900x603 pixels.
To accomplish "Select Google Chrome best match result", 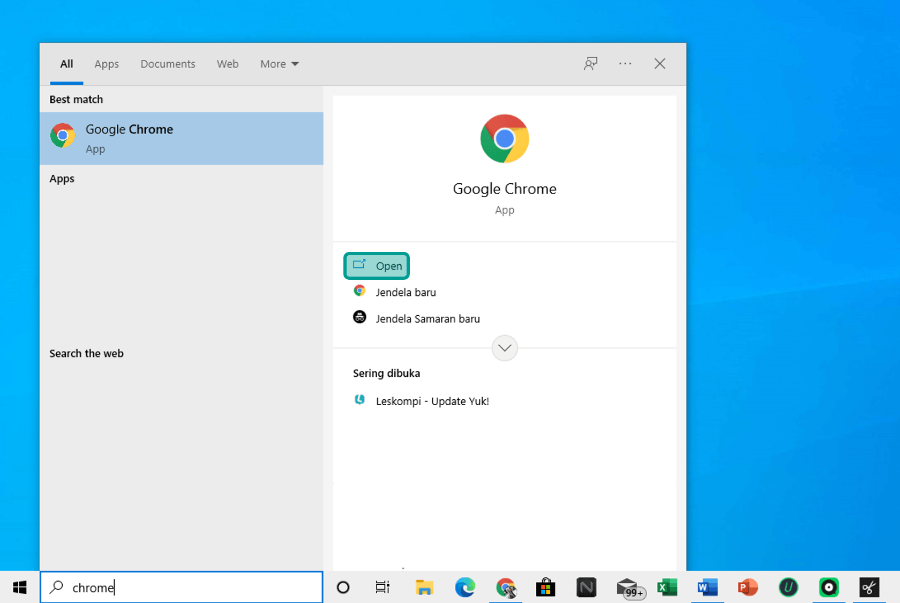I will (181, 138).
